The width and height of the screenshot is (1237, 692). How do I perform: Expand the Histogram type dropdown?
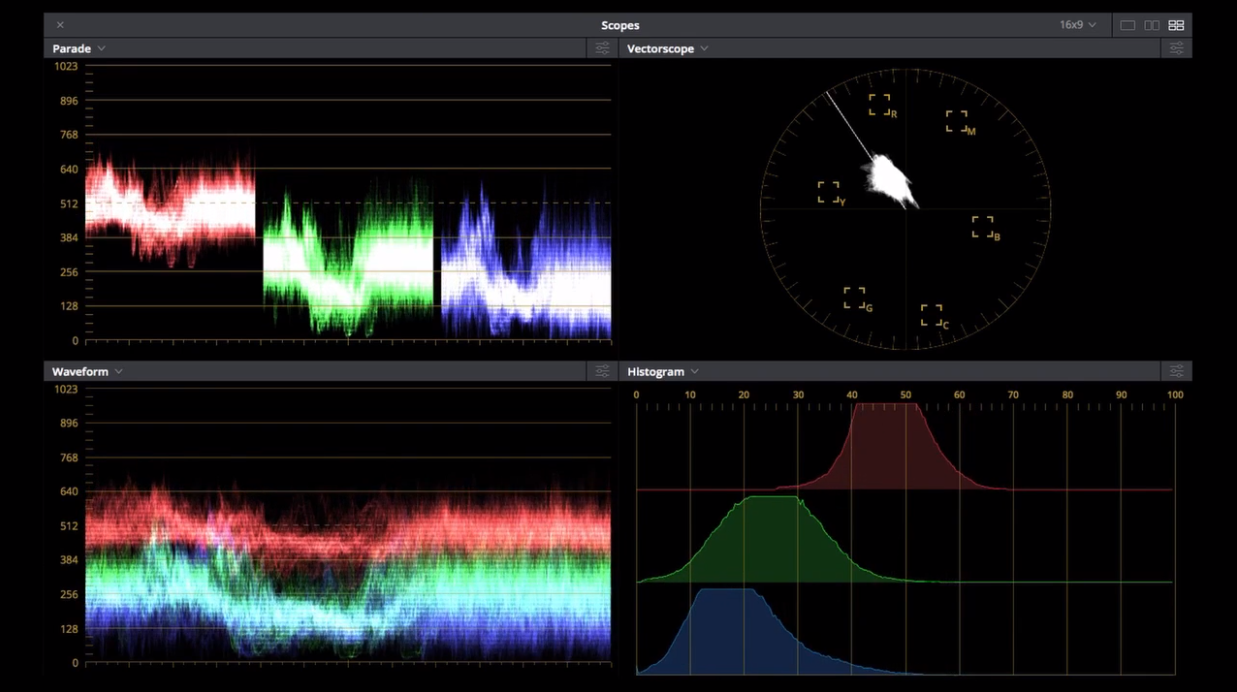[695, 370]
